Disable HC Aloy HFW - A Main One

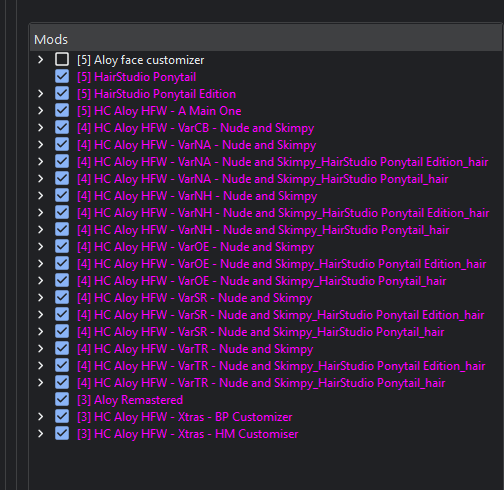(62, 111)
